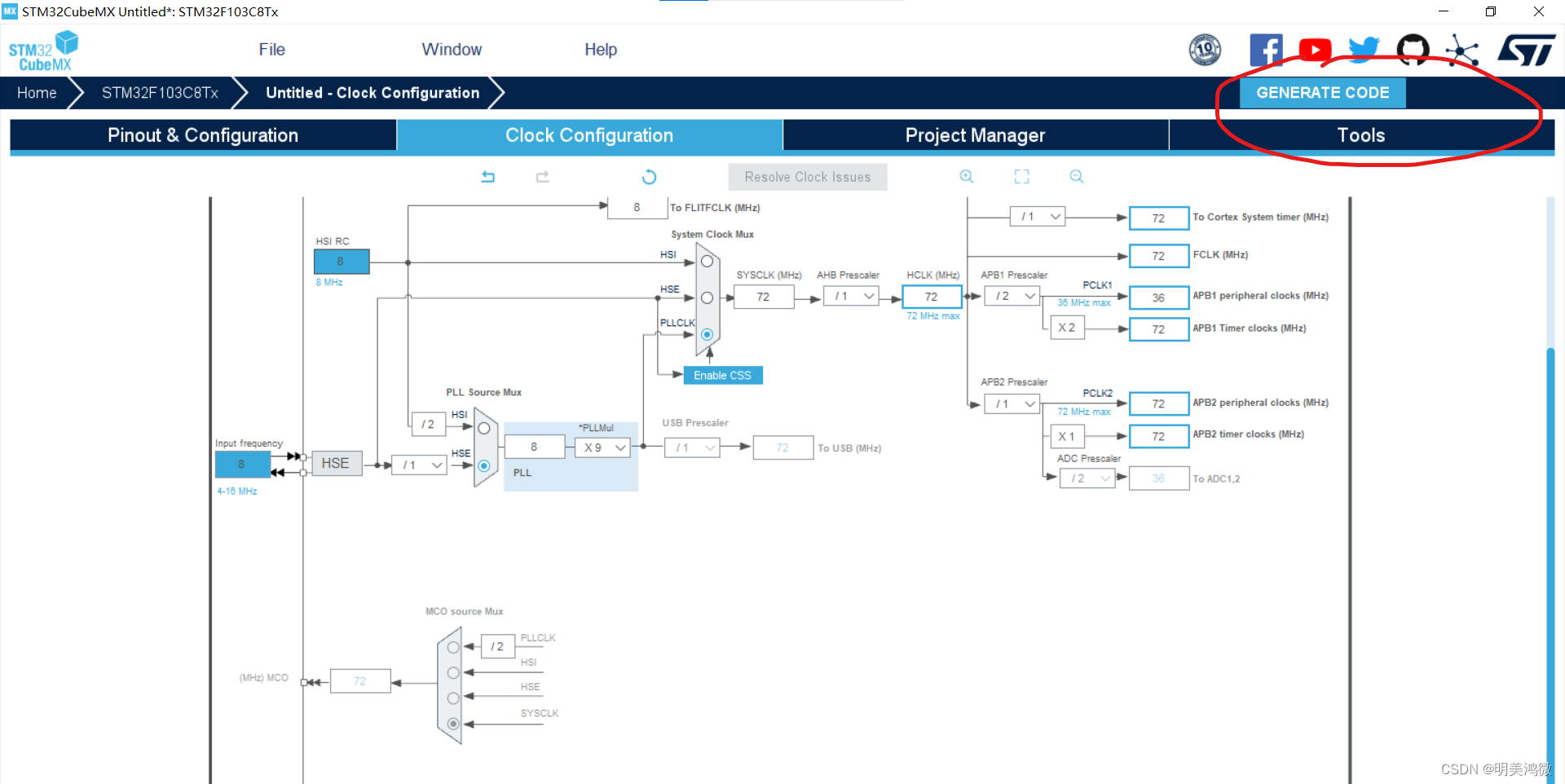Click the HCLK (MHz) 72 field
Image resolution: width=1565 pixels, height=784 pixels.
(932, 297)
